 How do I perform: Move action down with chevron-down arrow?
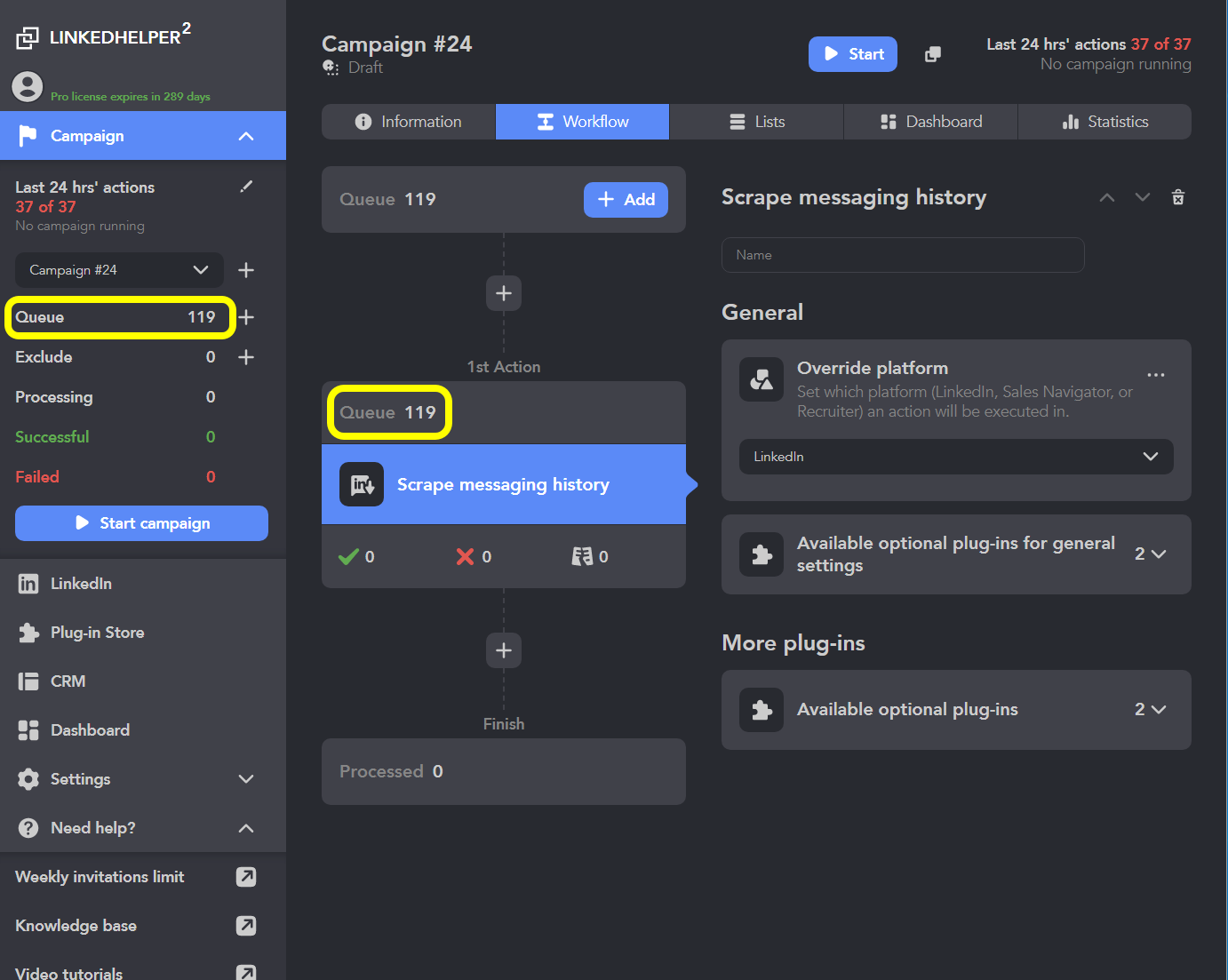1143,197
